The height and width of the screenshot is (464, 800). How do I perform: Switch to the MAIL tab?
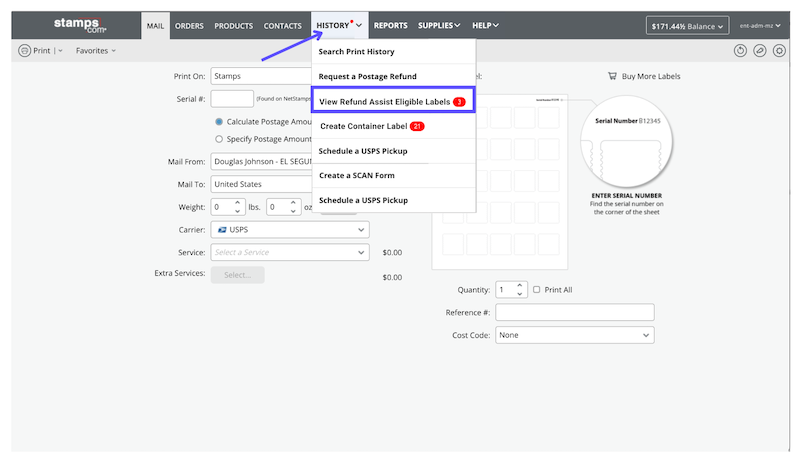pos(155,26)
